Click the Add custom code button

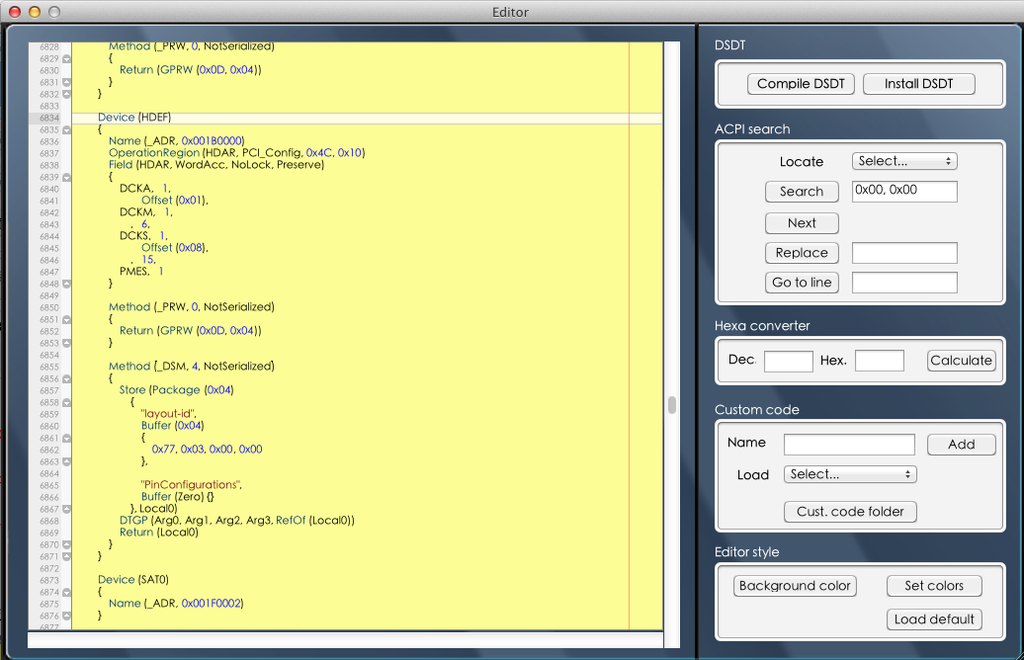tap(961, 445)
